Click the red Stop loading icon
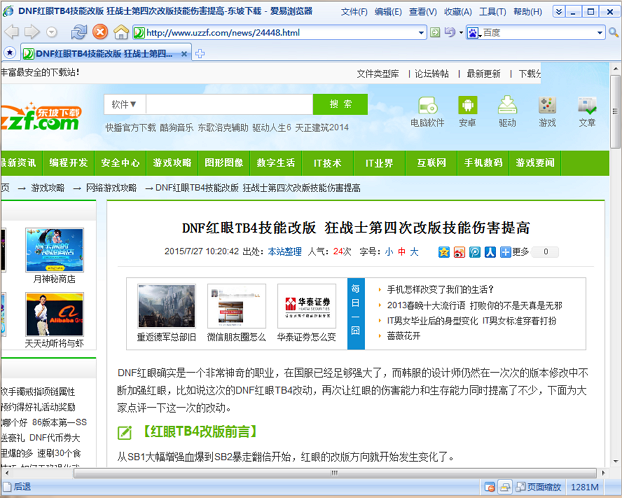Image resolution: width=622 pixels, height=498 pixels. [100, 32]
